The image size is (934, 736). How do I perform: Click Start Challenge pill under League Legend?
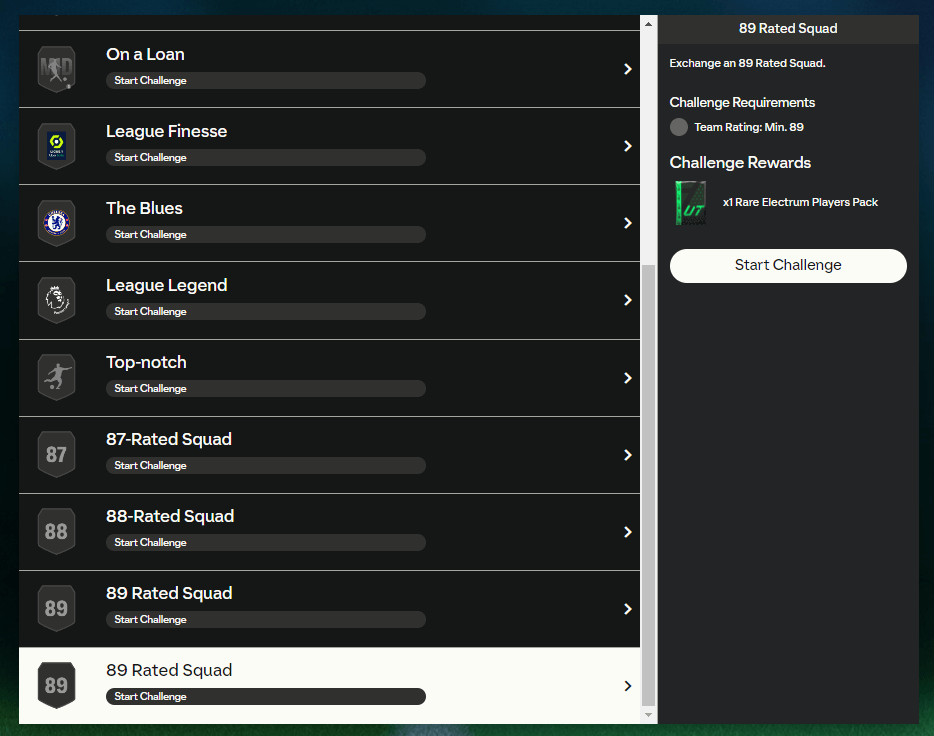click(x=265, y=312)
